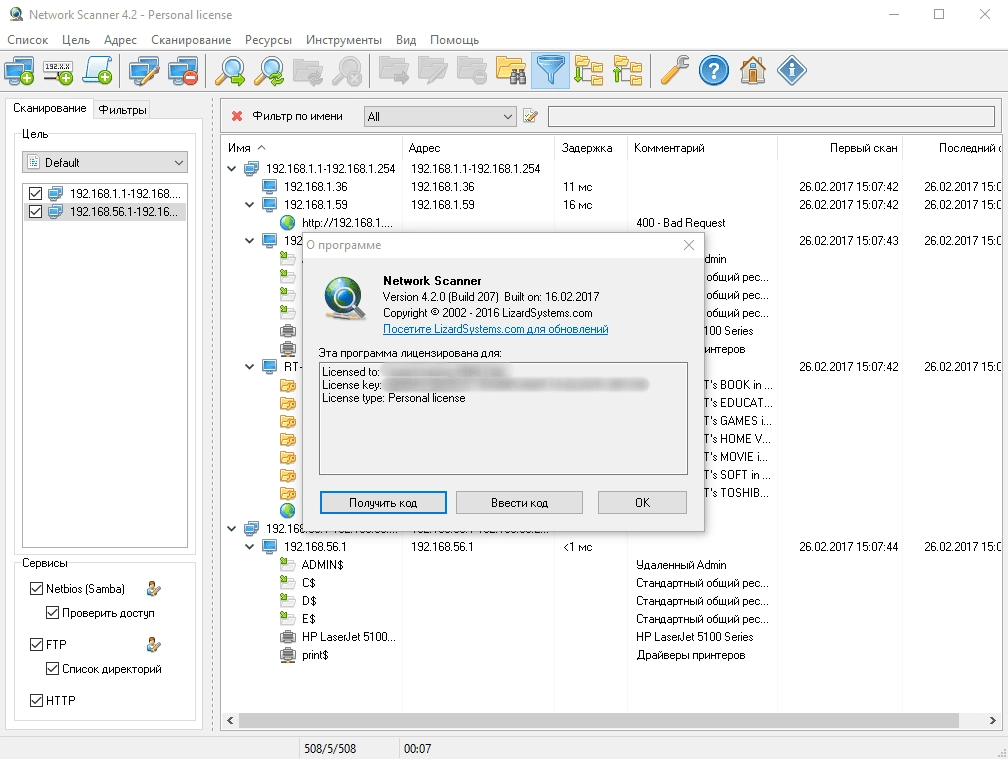The width and height of the screenshot is (1008, 759).
Task: Collapse the 192.168.56.1 host node
Action: click(250, 547)
